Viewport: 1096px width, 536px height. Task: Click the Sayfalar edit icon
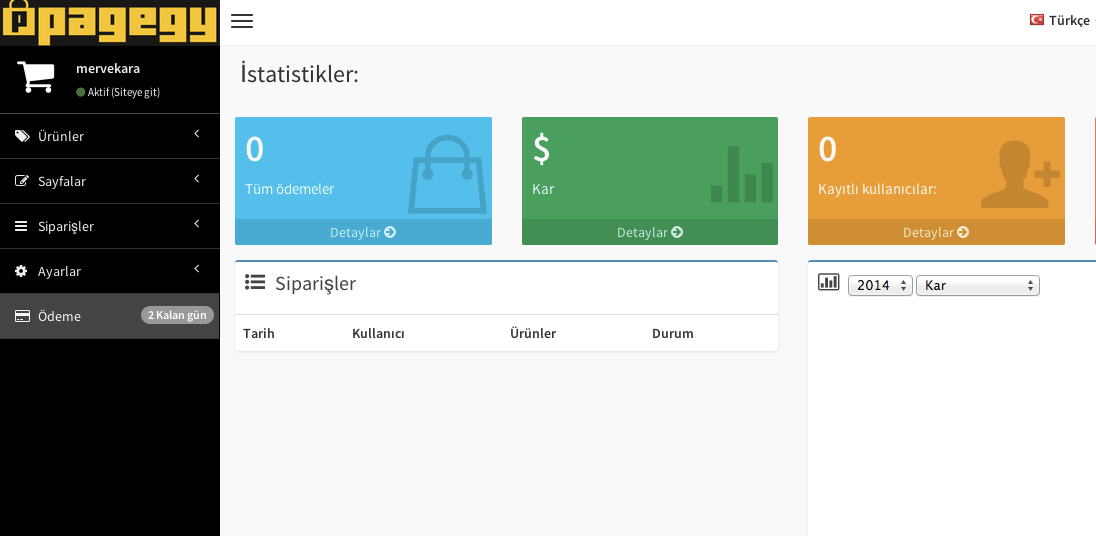(x=22, y=181)
